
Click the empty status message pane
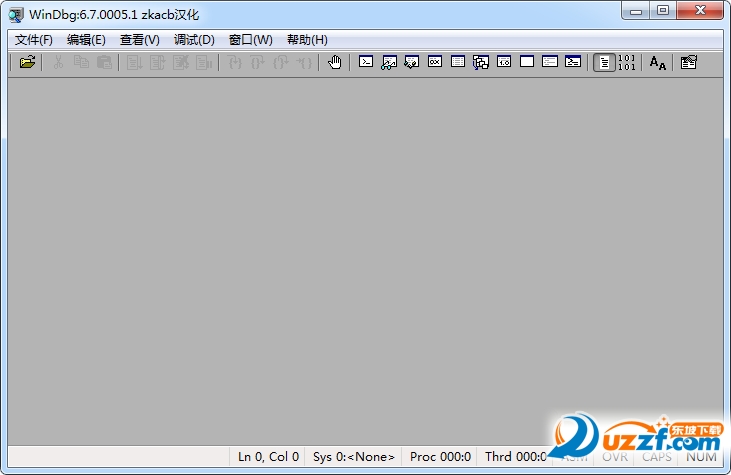pos(118,457)
